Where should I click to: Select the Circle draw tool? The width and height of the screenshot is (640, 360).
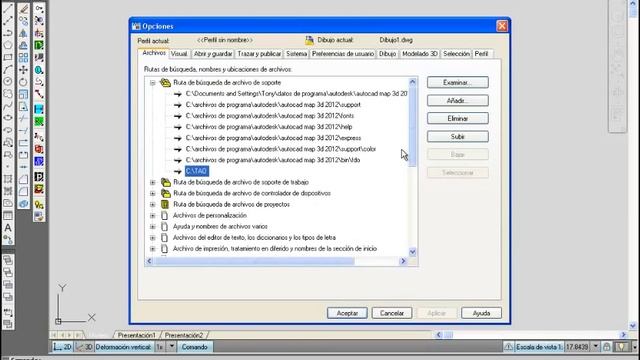(8, 82)
